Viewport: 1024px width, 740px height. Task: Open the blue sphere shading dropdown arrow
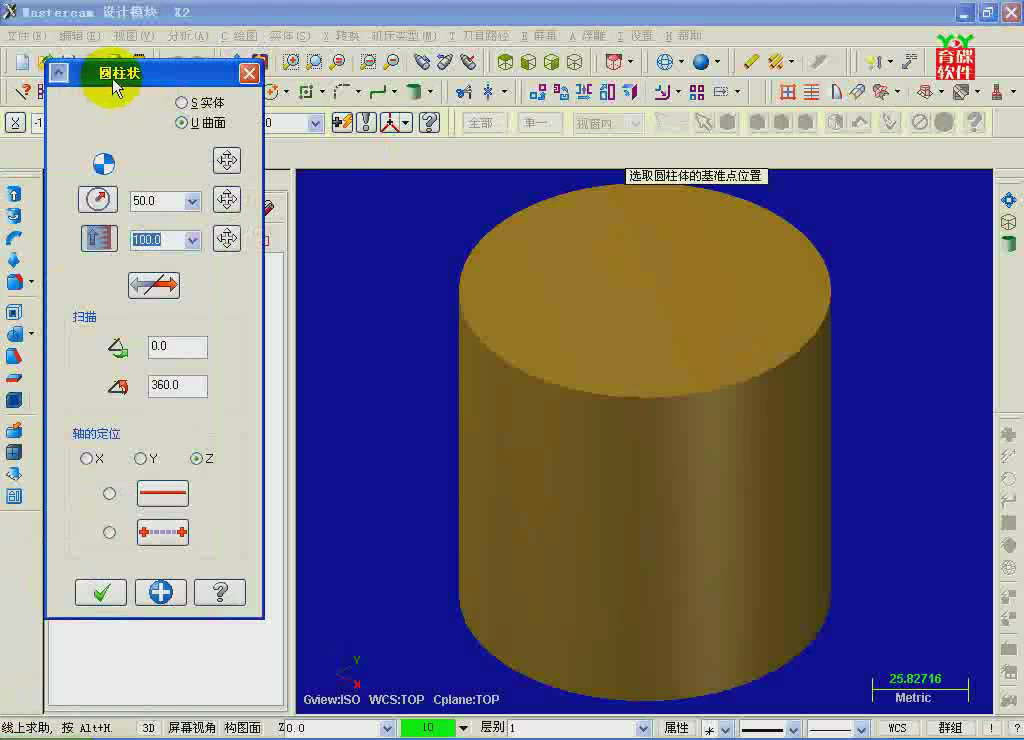tap(717, 62)
